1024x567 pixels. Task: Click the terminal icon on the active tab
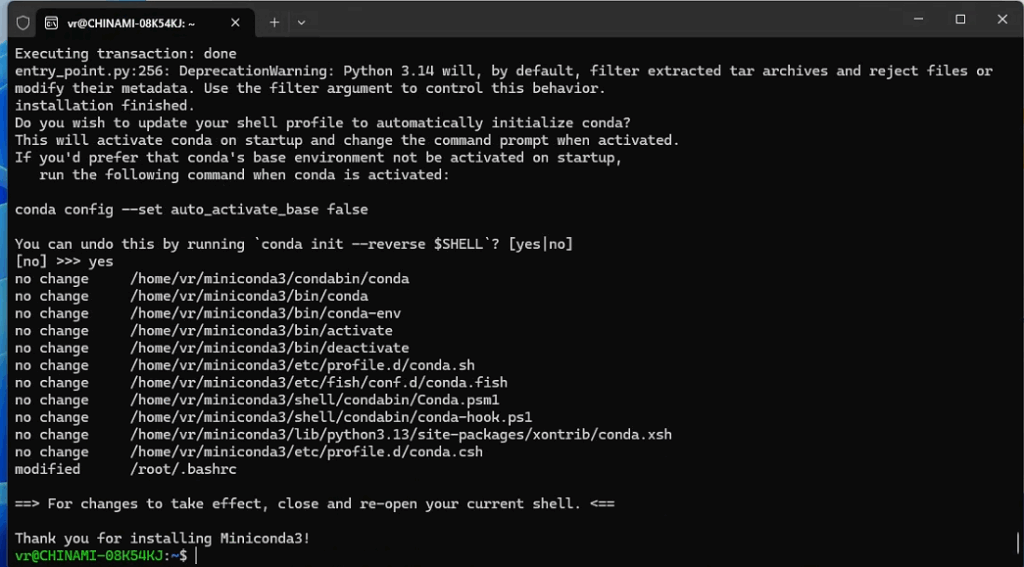tap(50, 21)
